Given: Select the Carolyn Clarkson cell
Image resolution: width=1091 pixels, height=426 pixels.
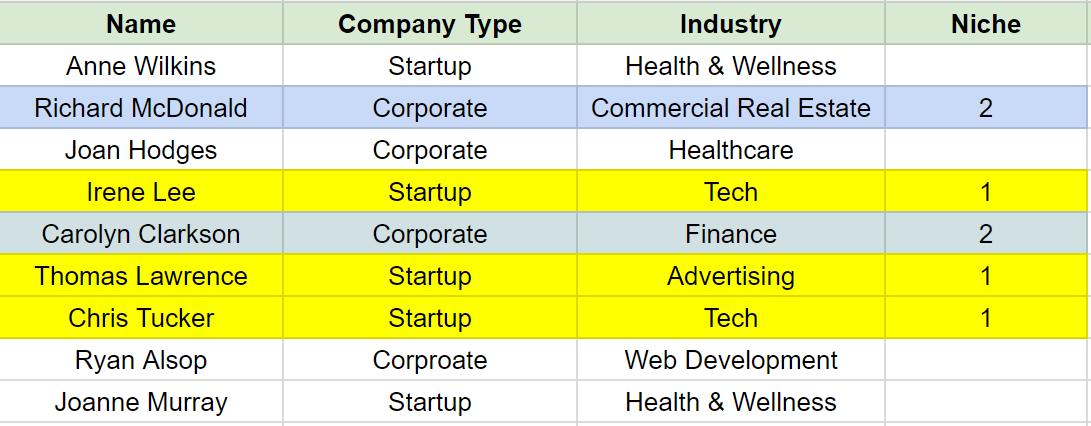Looking at the screenshot, I should tap(141, 234).
